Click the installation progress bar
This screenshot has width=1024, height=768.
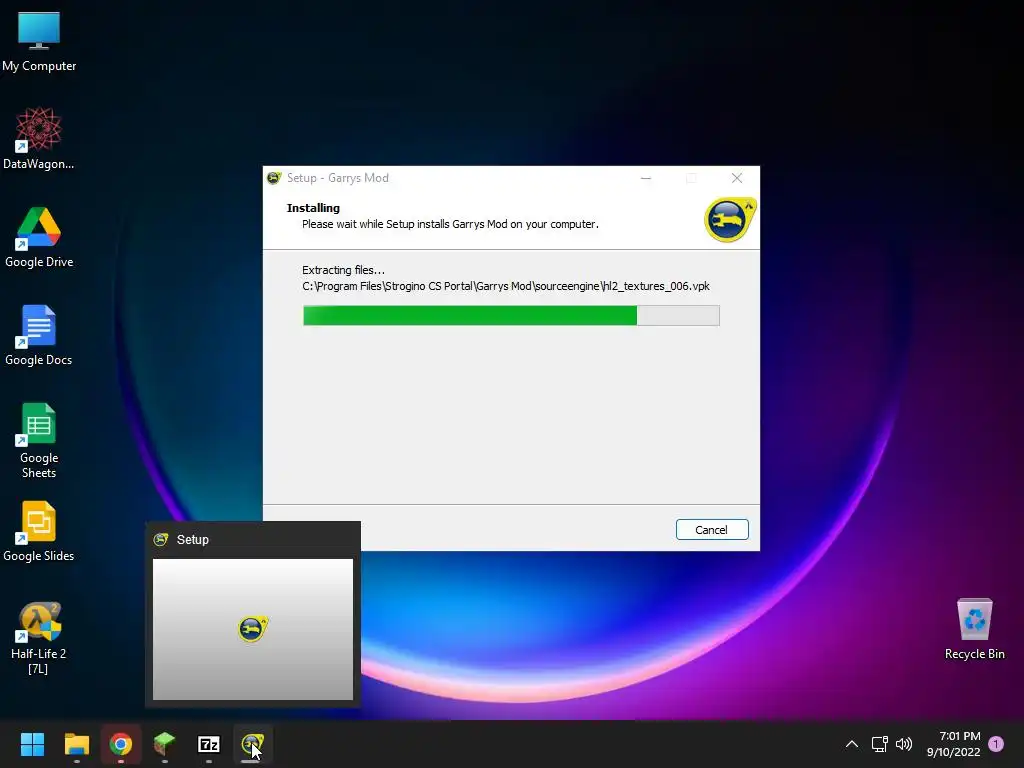pos(511,315)
